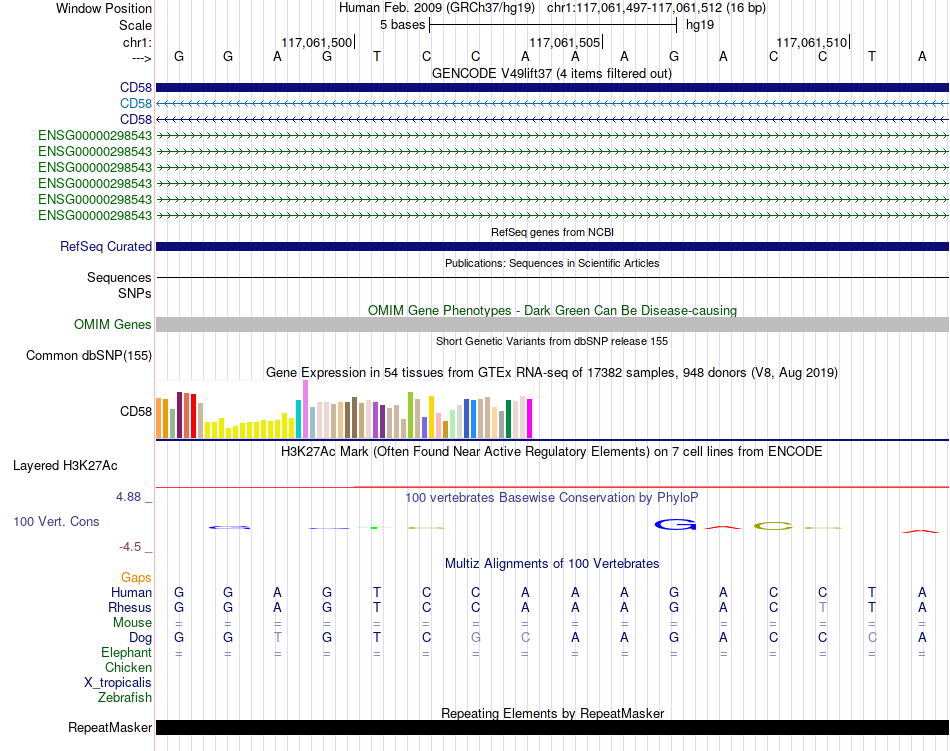Open the 100 Vert. Cons track label
Image resolution: width=950 pixels, height=751 pixels.
(x=56, y=521)
